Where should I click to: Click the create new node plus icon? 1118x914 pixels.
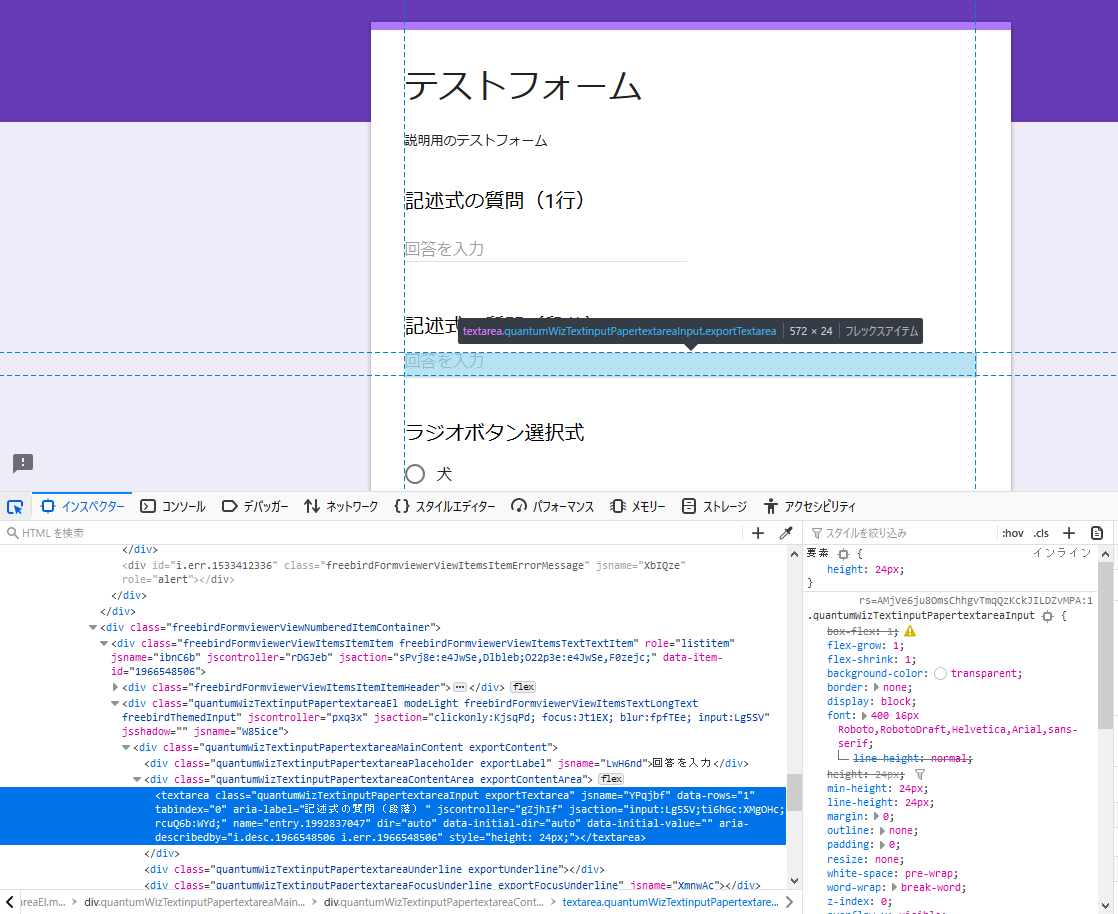[x=757, y=532]
